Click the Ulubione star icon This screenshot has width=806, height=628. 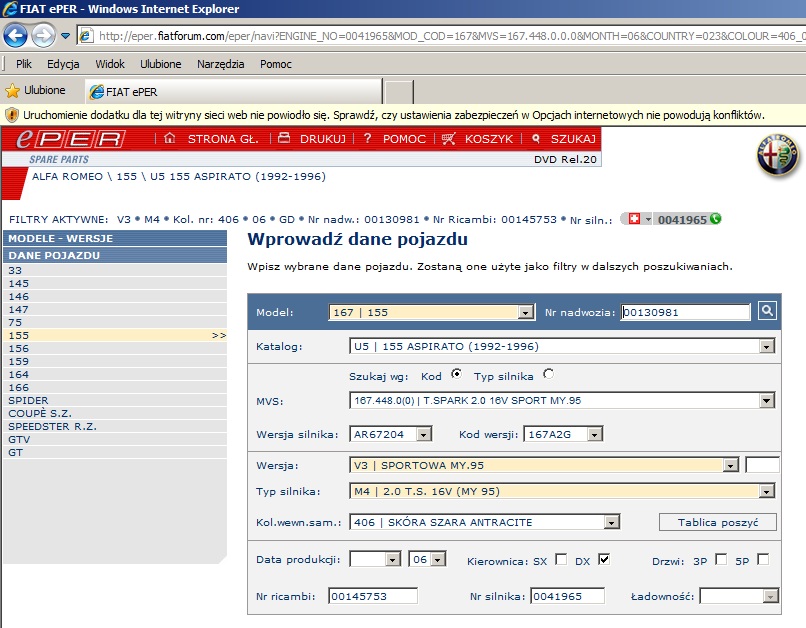[12, 91]
